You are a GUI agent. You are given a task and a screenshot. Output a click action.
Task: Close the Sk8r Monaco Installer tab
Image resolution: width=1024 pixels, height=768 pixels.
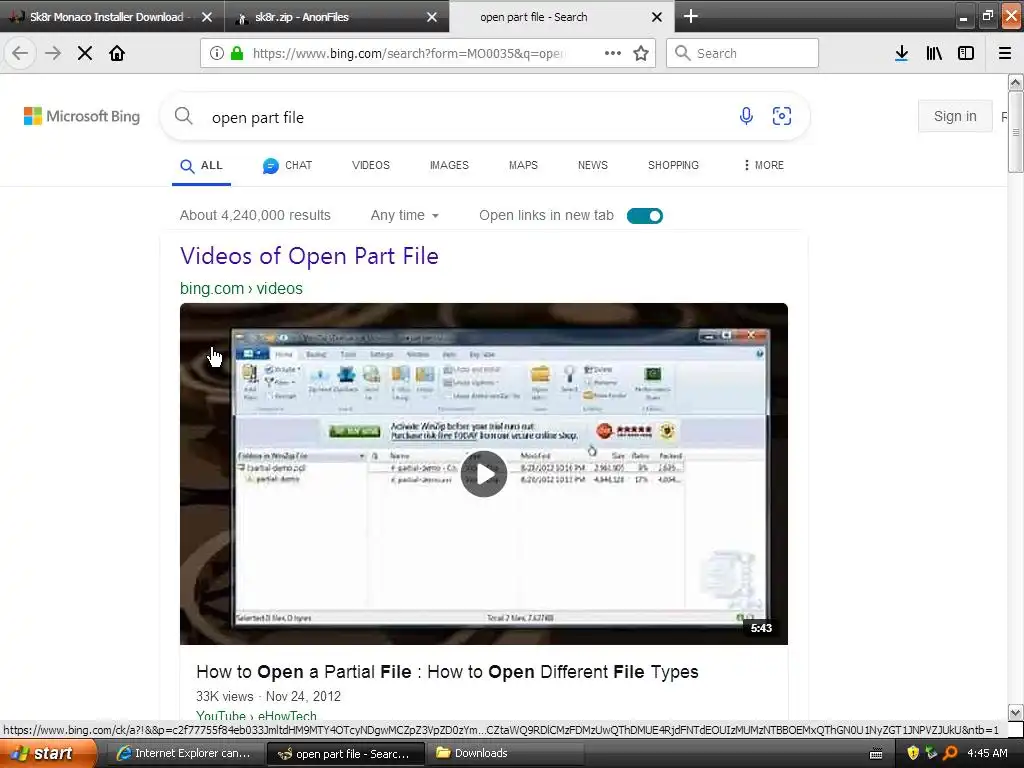207,17
